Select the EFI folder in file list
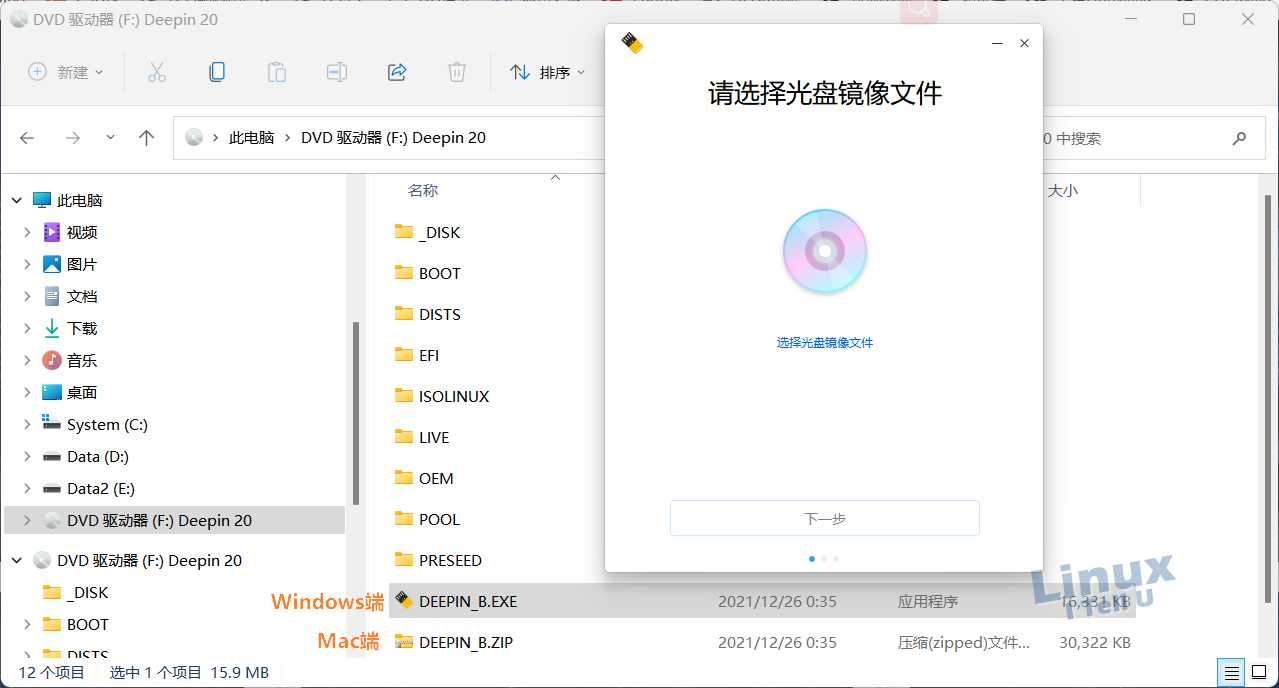The width and height of the screenshot is (1279, 688). (x=417, y=355)
